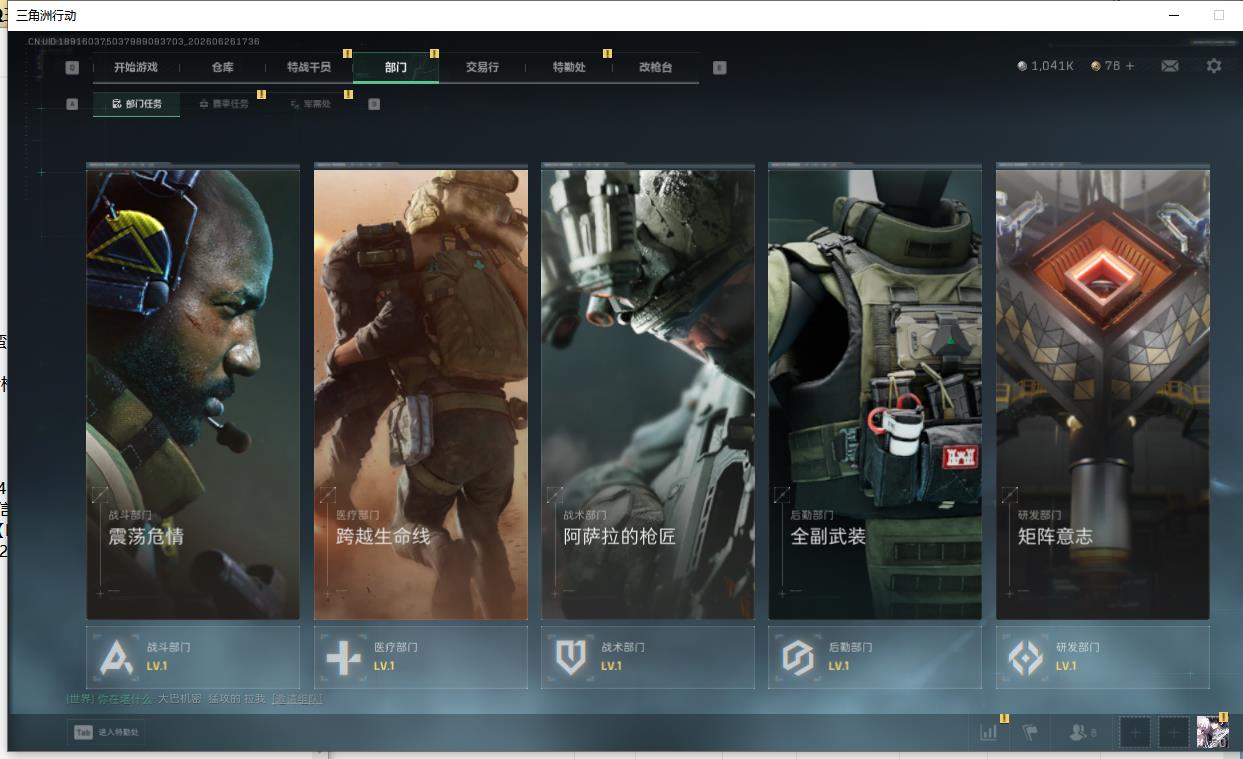Switch to the 仓库 tab
Image resolution: width=1243 pixels, height=759 pixels.
tap(222, 67)
